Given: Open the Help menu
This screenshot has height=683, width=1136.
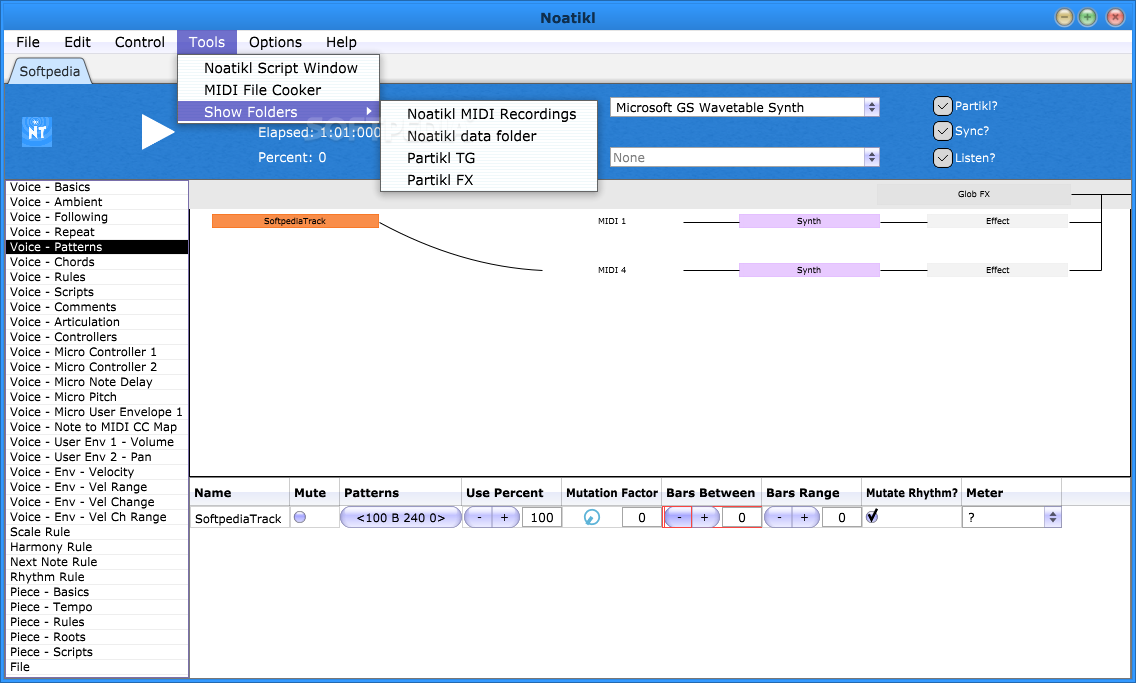Looking at the screenshot, I should [341, 42].
